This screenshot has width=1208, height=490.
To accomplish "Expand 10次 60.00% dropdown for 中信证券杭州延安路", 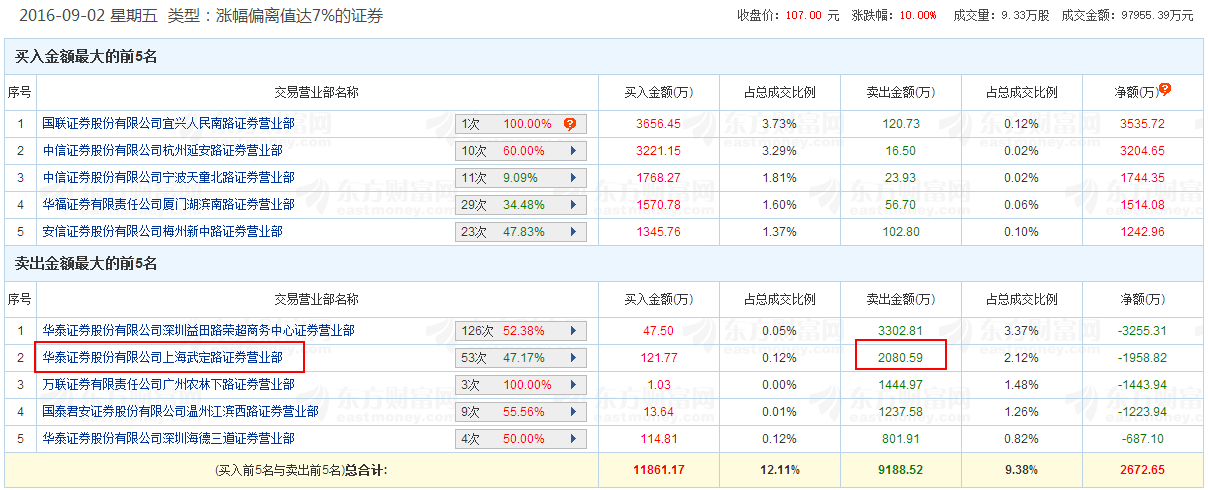I will tap(573, 151).
